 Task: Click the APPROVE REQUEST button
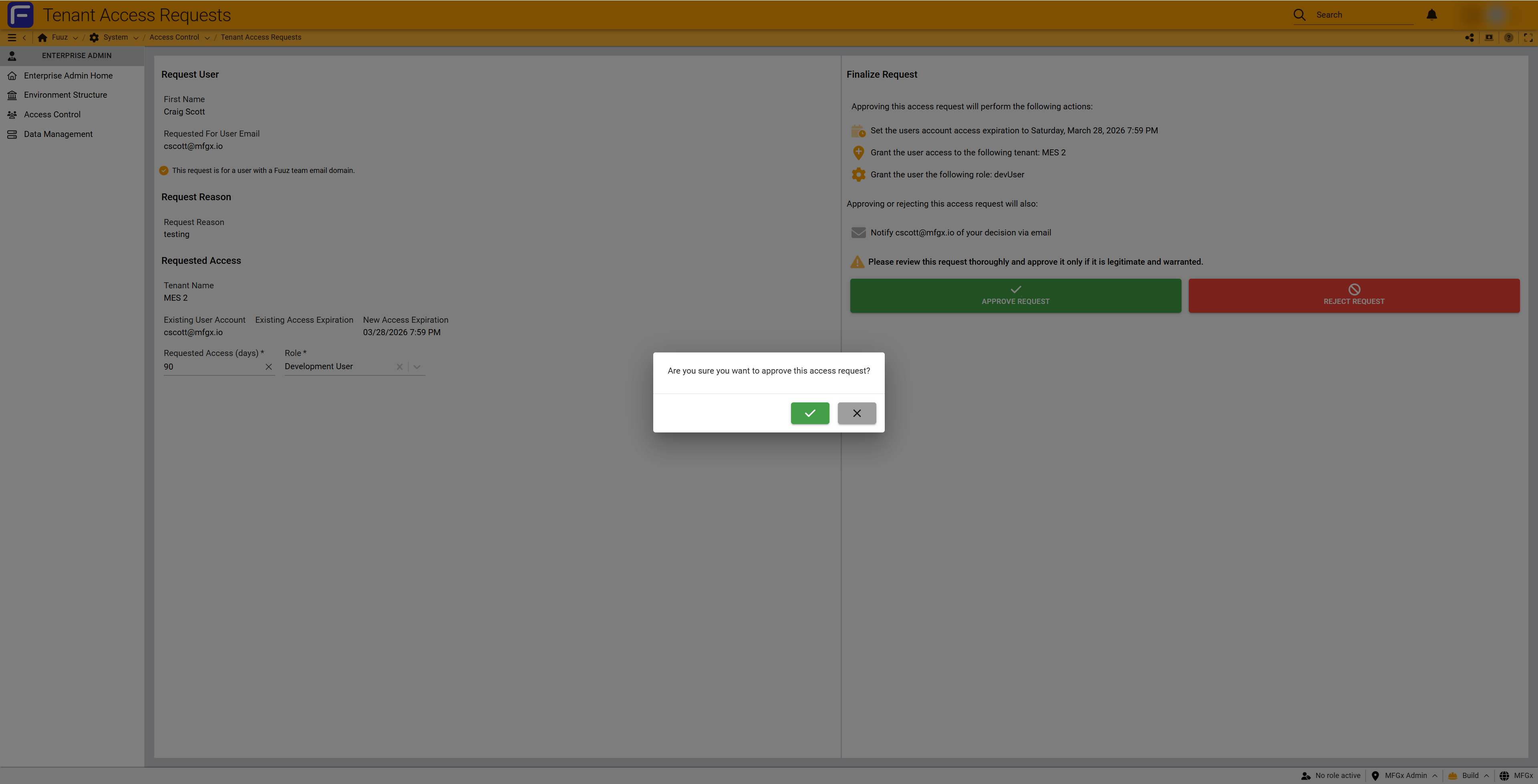pyautogui.click(x=1015, y=296)
